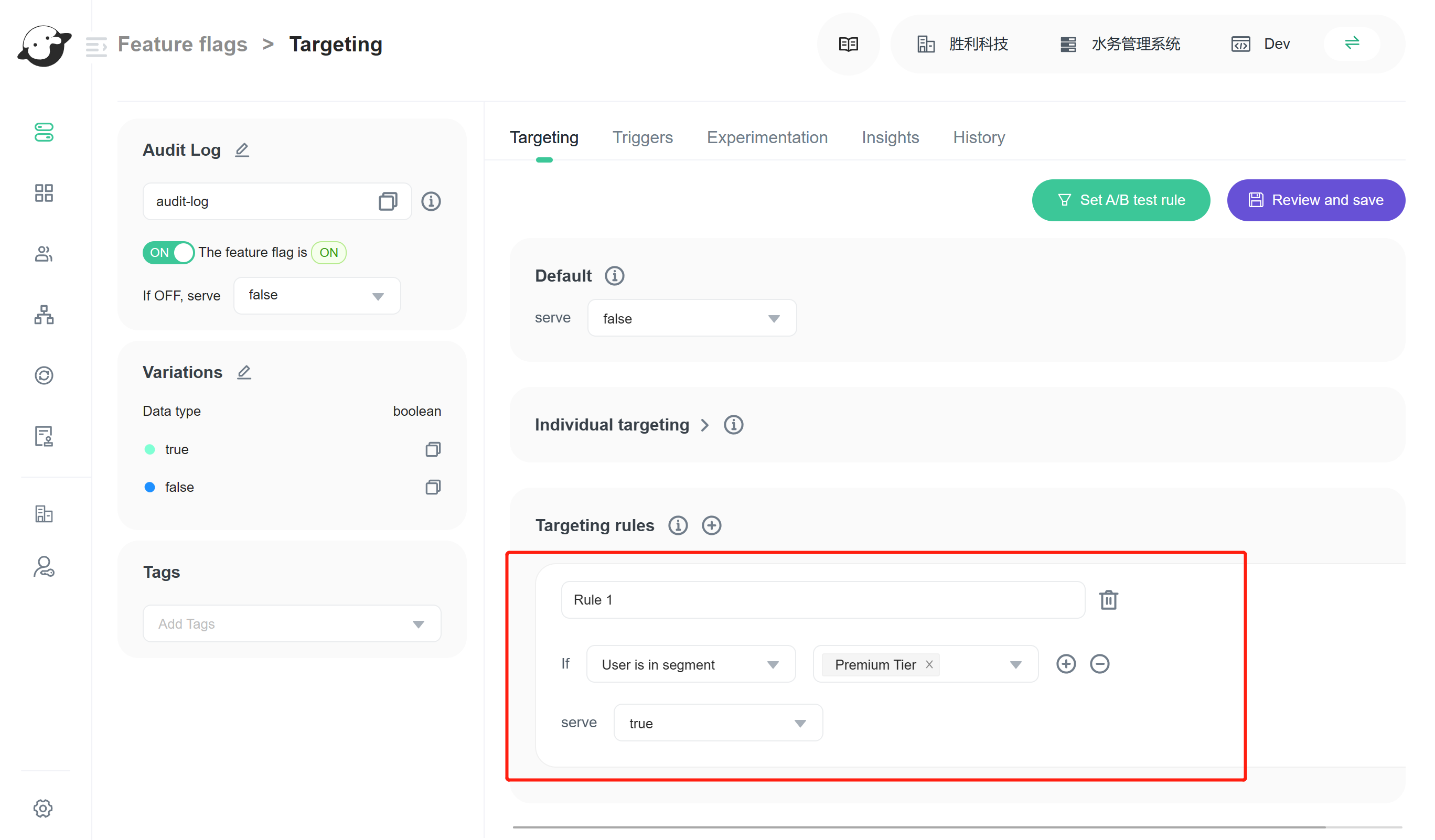Edit Variations pencil icon

pos(244,372)
